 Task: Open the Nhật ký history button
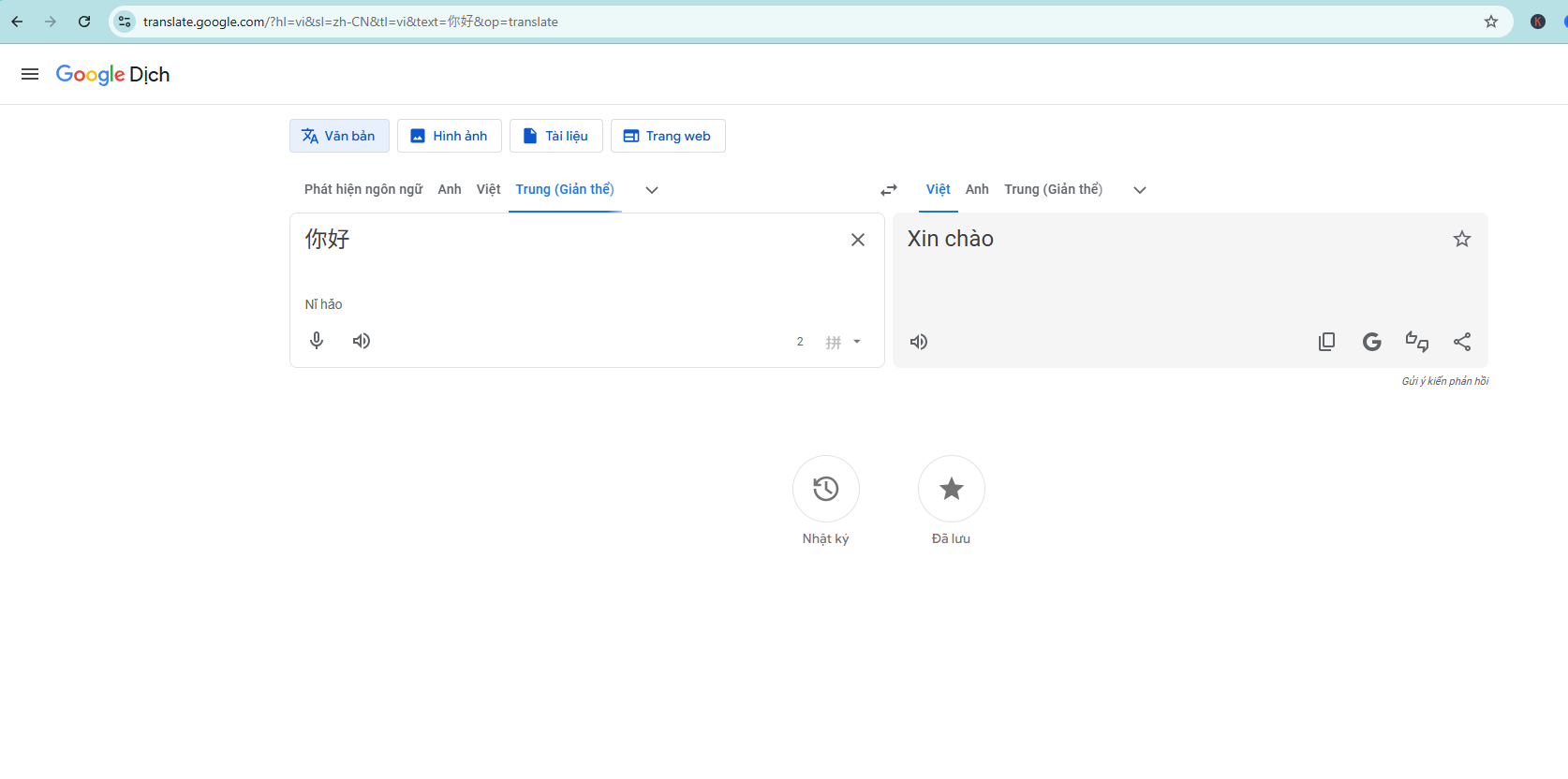[x=825, y=489]
